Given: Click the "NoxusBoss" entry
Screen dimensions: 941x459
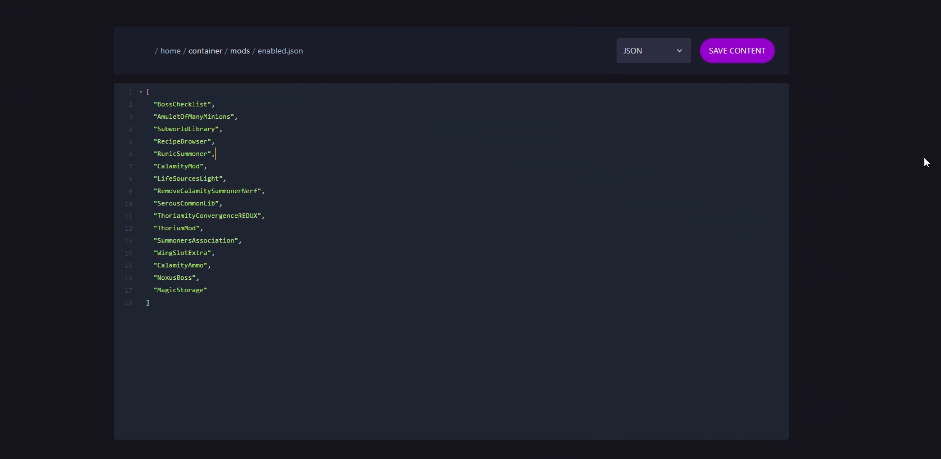Looking at the screenshot, I should click(176, 278).
